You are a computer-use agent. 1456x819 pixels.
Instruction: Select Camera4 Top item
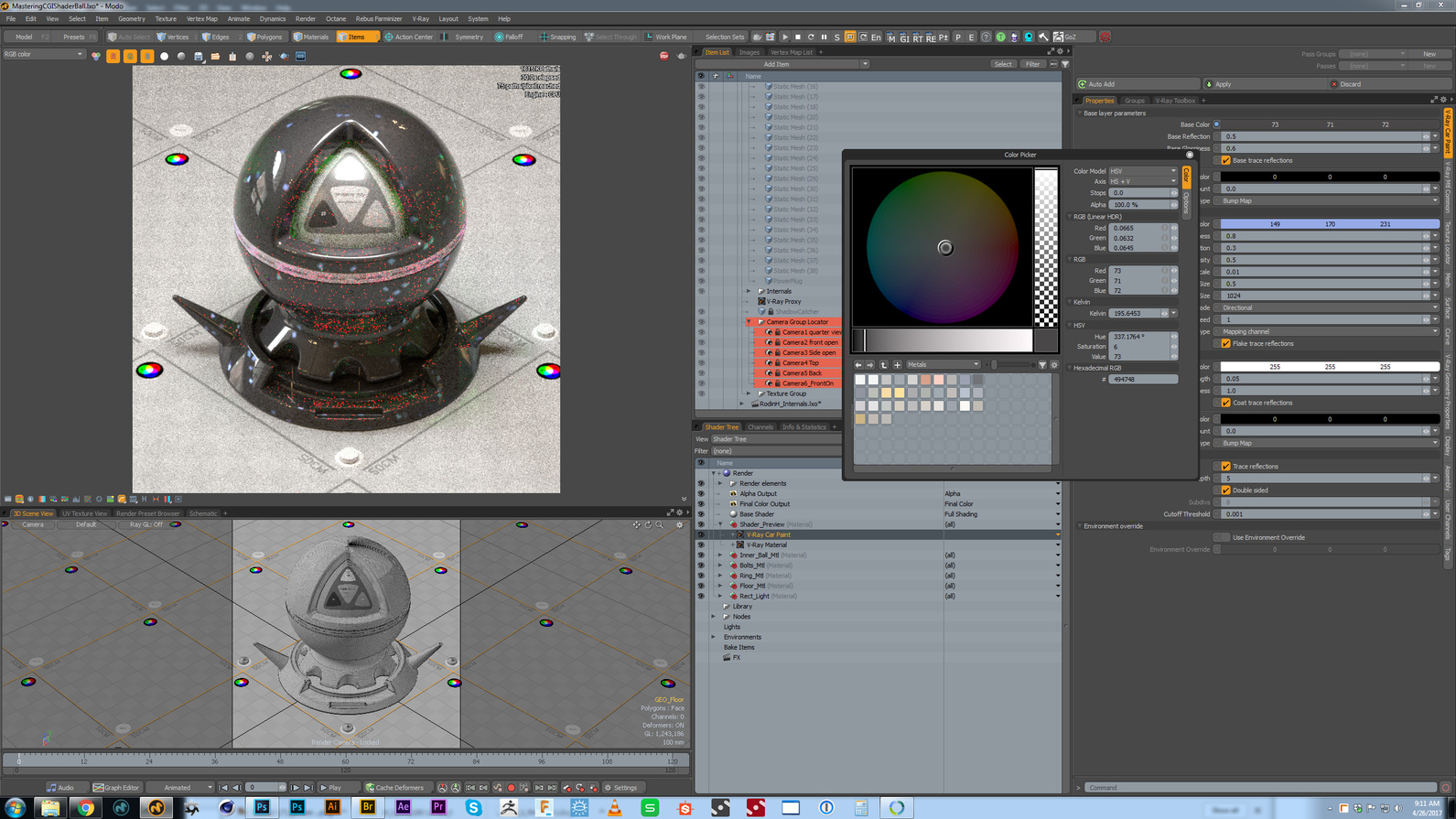pyautogui.click(x=801, y=362)
